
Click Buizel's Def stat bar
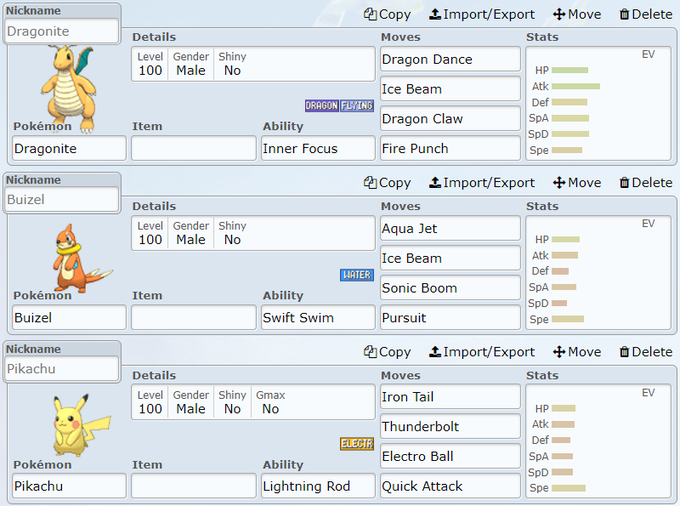point(560,271)
